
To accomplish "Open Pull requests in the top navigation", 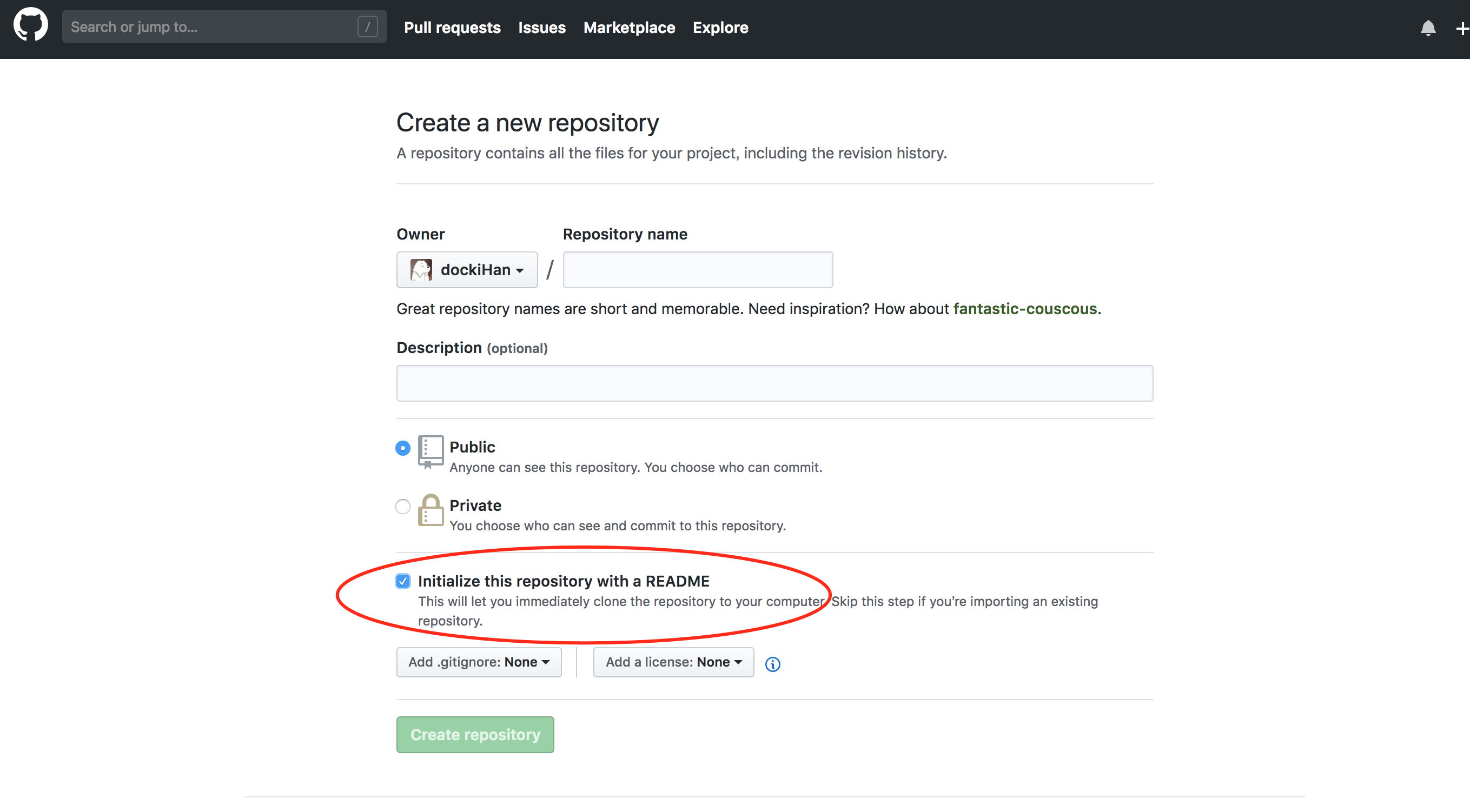I will click(452, 28).
